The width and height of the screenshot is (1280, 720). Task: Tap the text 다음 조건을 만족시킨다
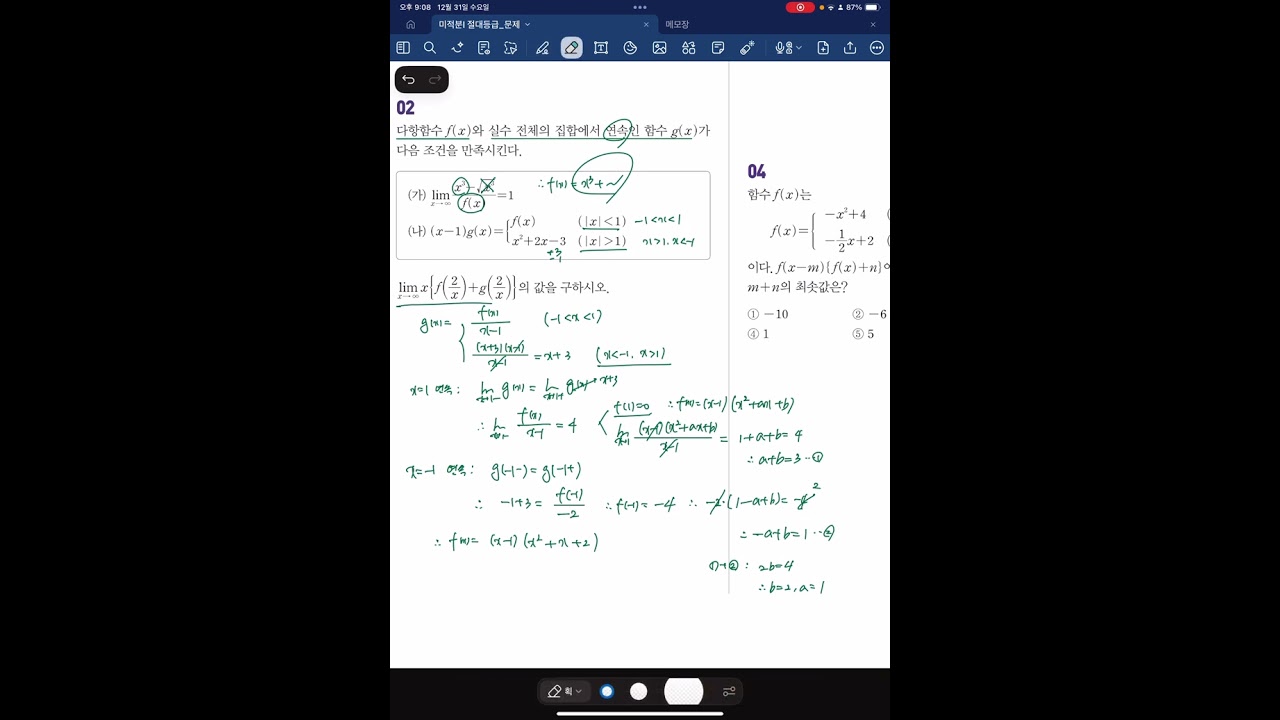pyautogui.click(x=459, y=150)
